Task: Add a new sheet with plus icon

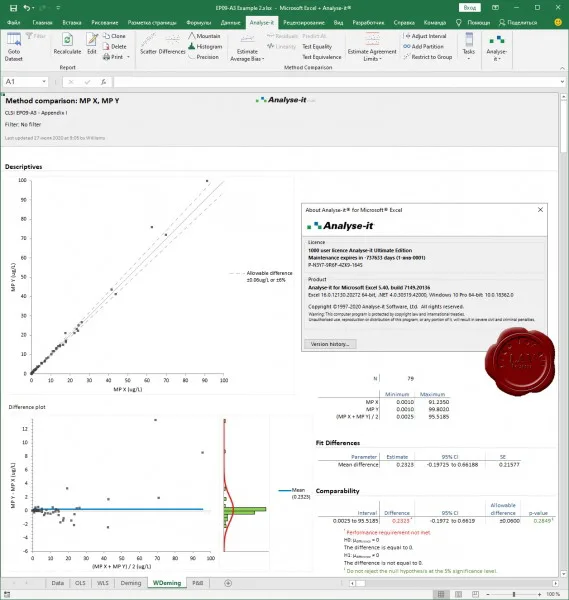Action: click(228, 583)
